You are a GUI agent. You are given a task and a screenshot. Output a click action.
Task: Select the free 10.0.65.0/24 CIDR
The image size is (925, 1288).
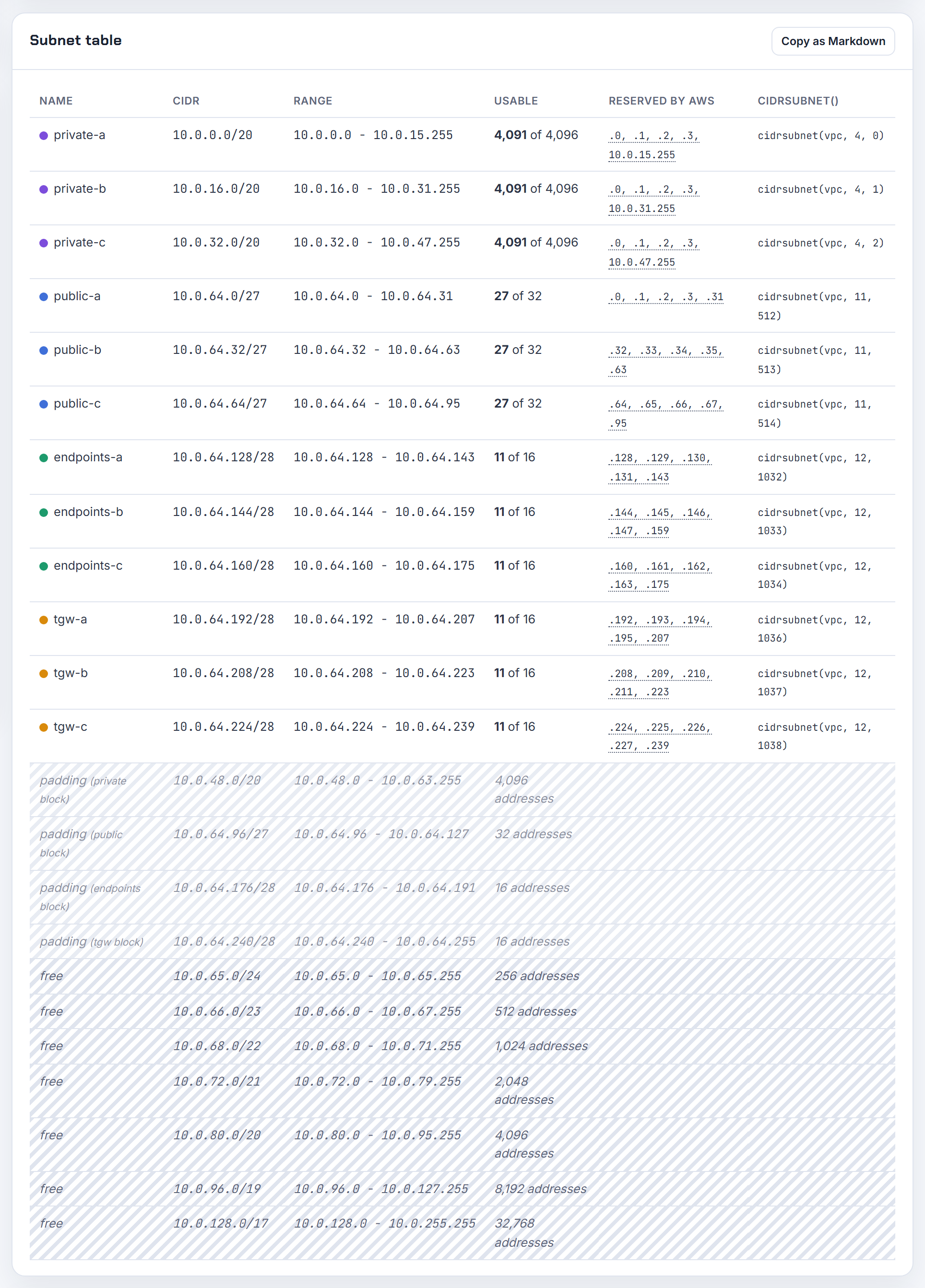coord(216,976)
